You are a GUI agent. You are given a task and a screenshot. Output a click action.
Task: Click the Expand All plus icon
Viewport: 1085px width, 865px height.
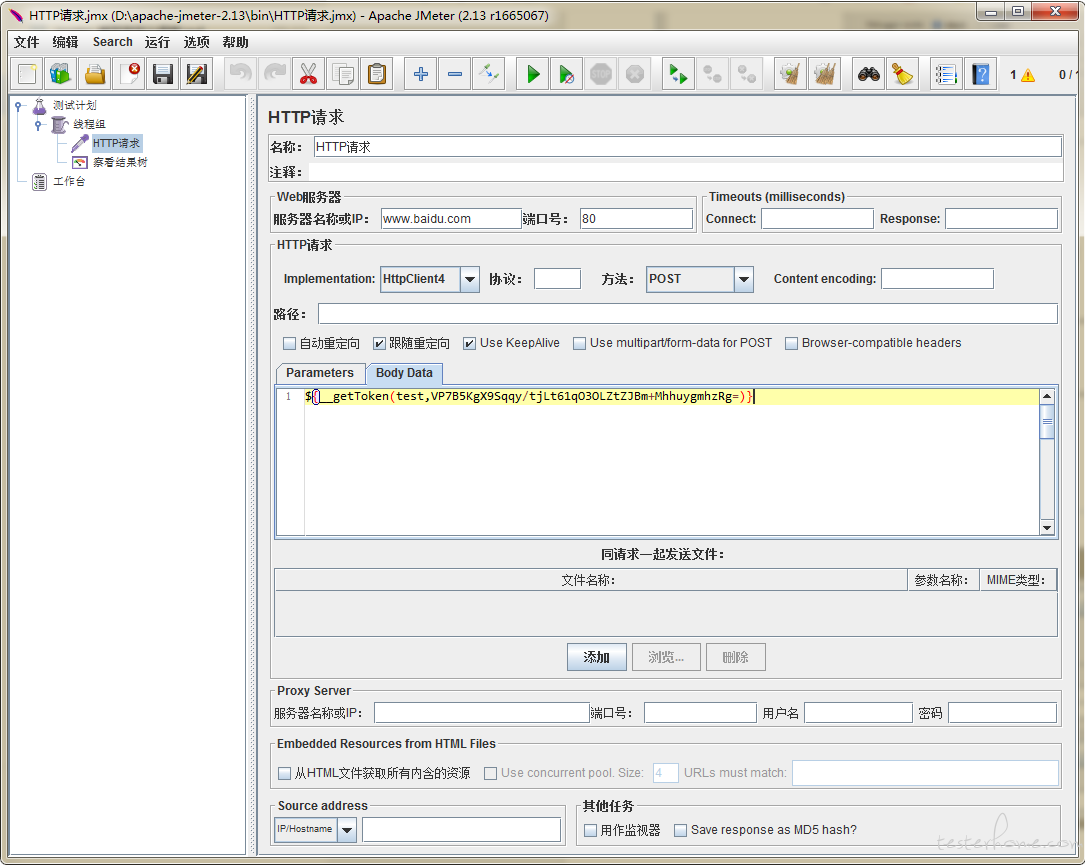(421, 74)
